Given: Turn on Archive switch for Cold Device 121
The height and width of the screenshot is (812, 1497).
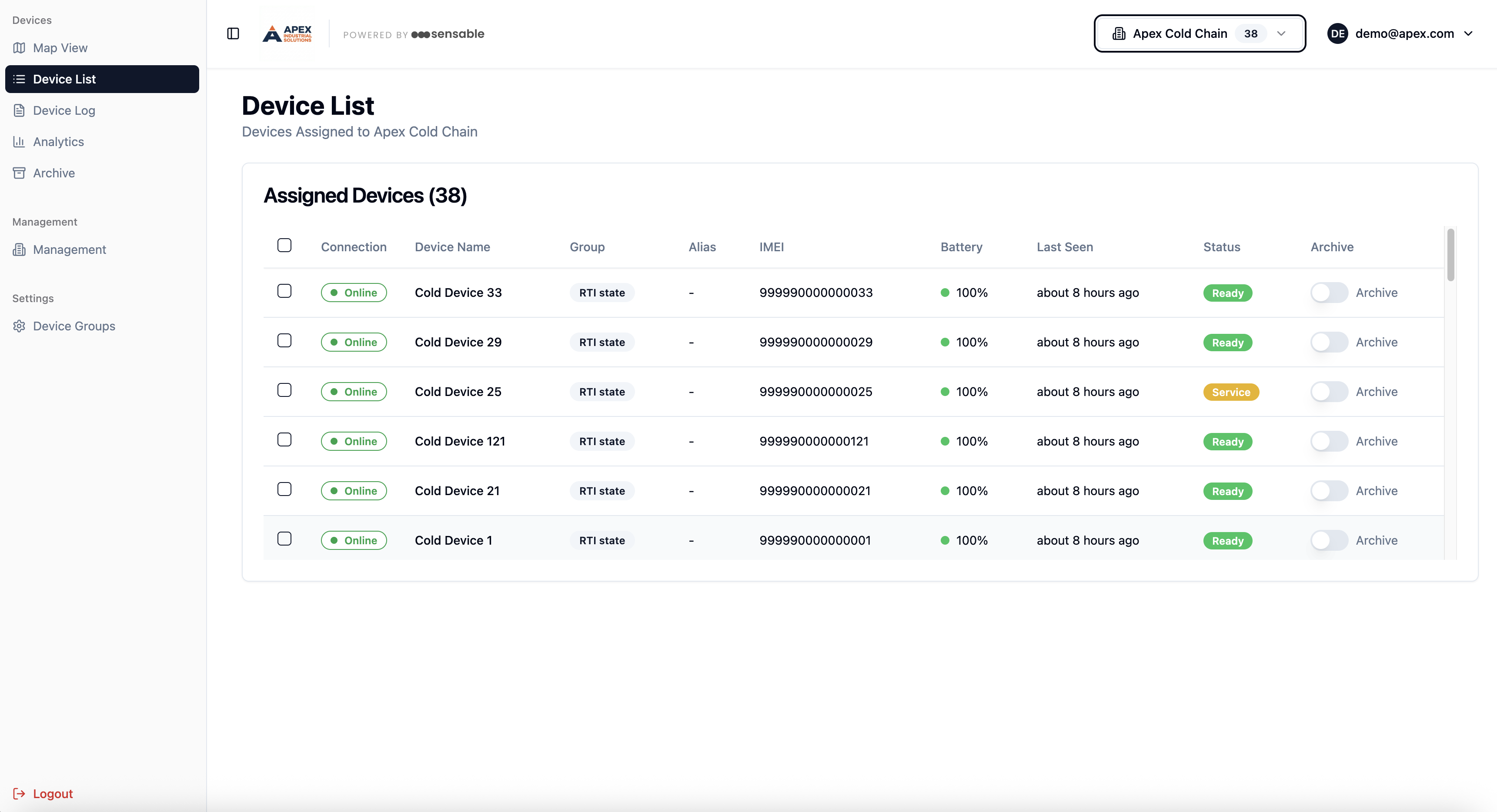Looking at the screenshot, I should click(x=1329, y=442).
